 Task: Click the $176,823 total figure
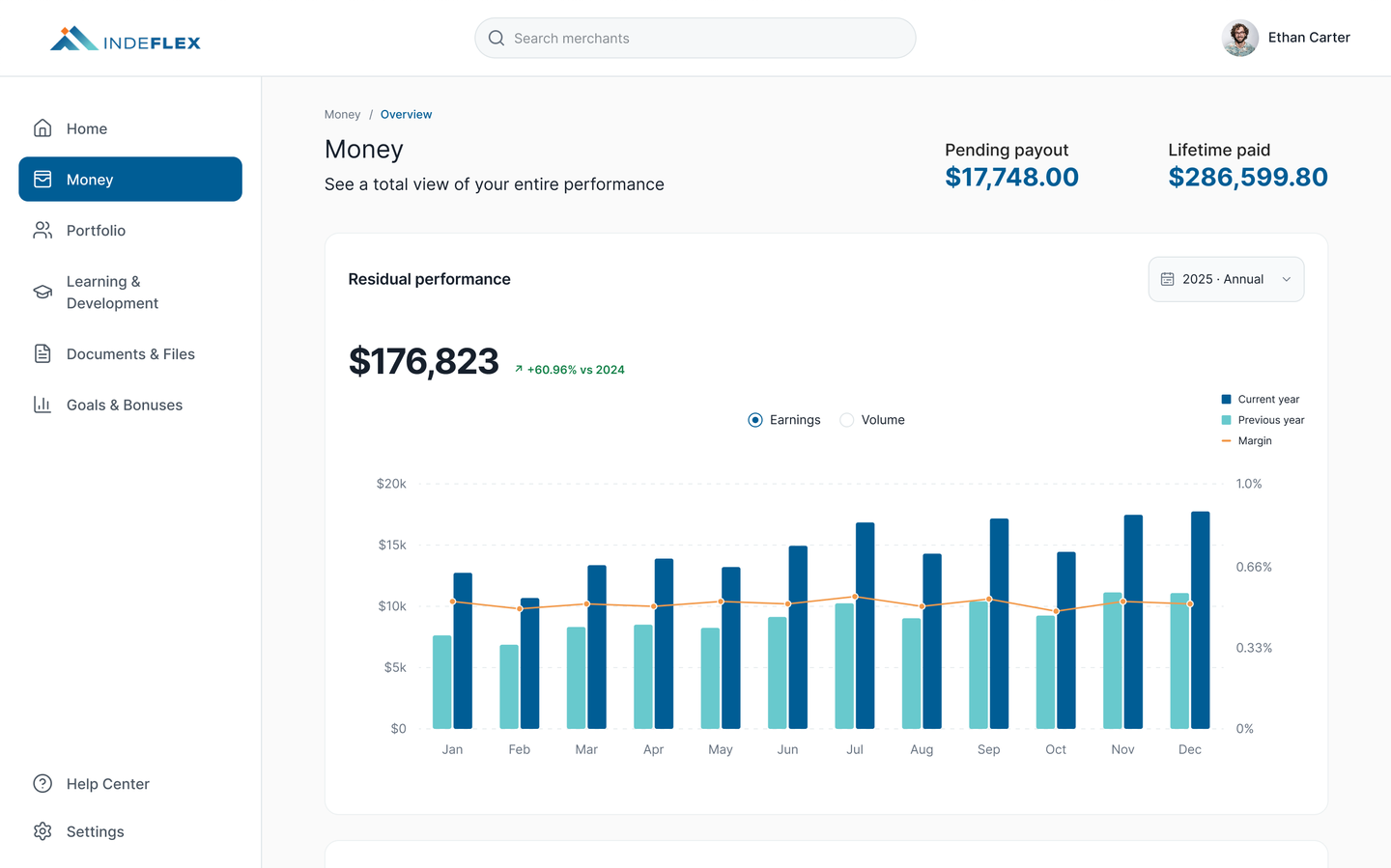423,361
